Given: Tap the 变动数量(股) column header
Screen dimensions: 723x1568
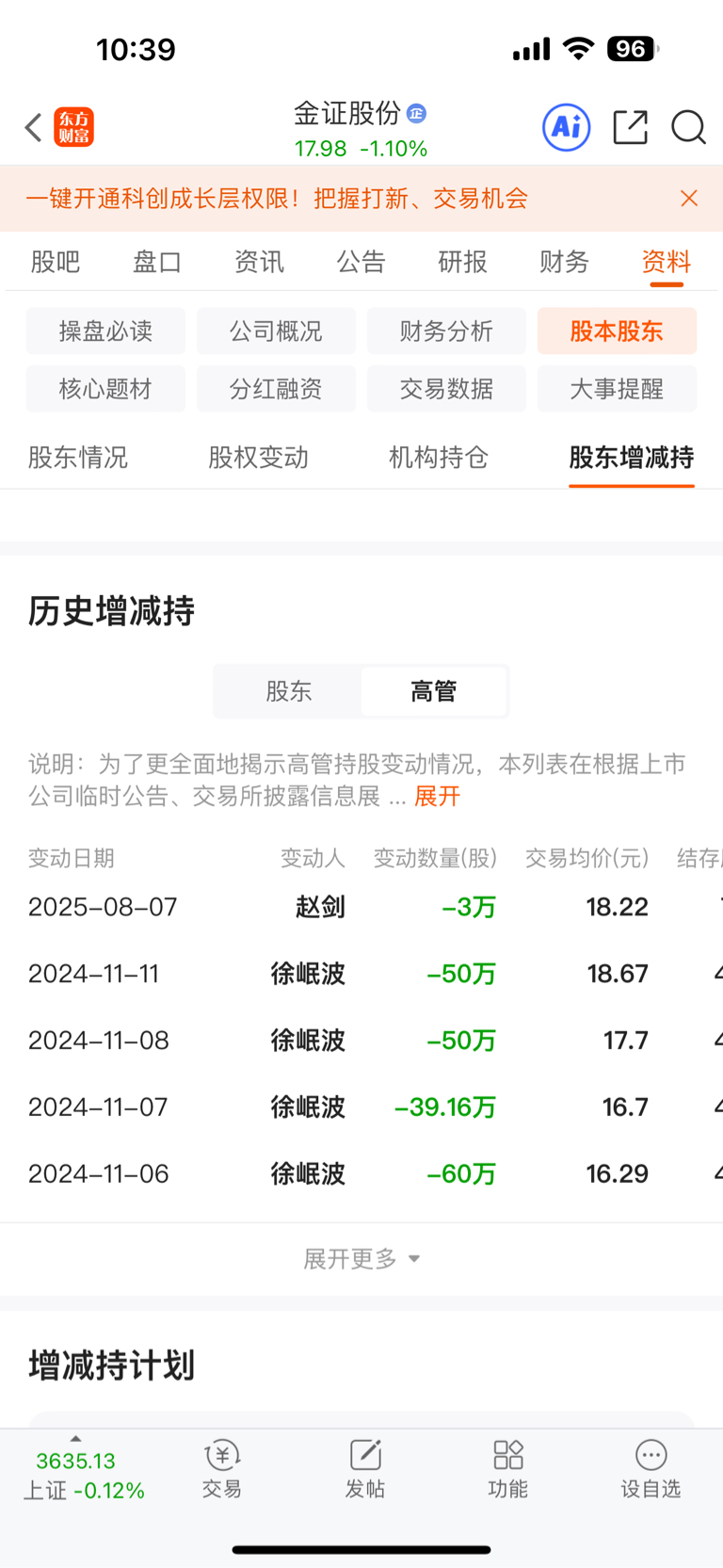Looking at the screenshot, I should tap(435, 858).
